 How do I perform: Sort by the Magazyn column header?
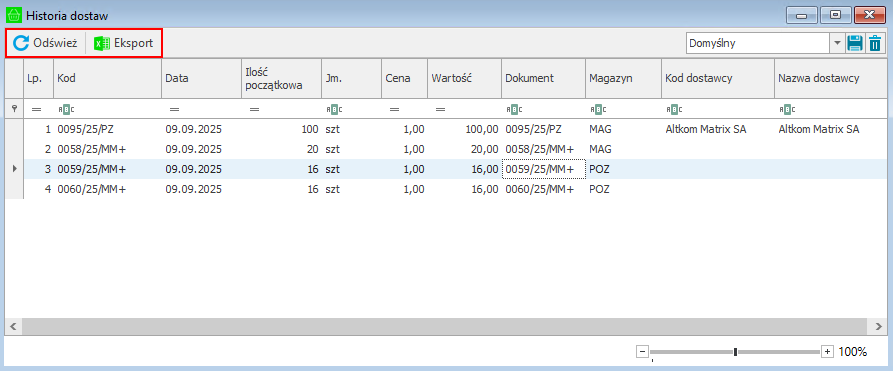pos(623,79)
